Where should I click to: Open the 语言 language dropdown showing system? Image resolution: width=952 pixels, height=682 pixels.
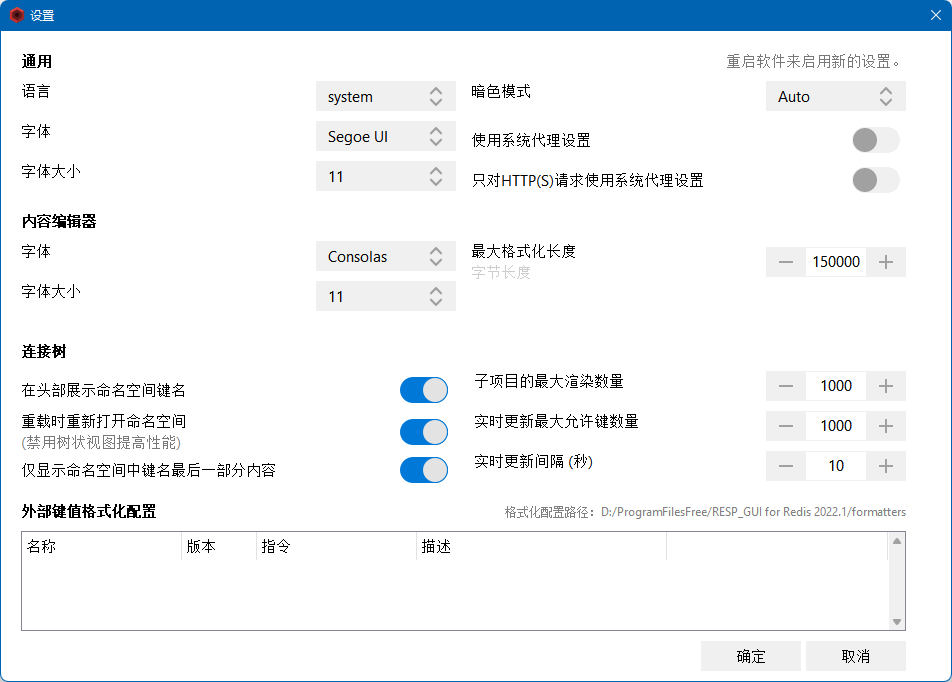[x=386, y=96]
